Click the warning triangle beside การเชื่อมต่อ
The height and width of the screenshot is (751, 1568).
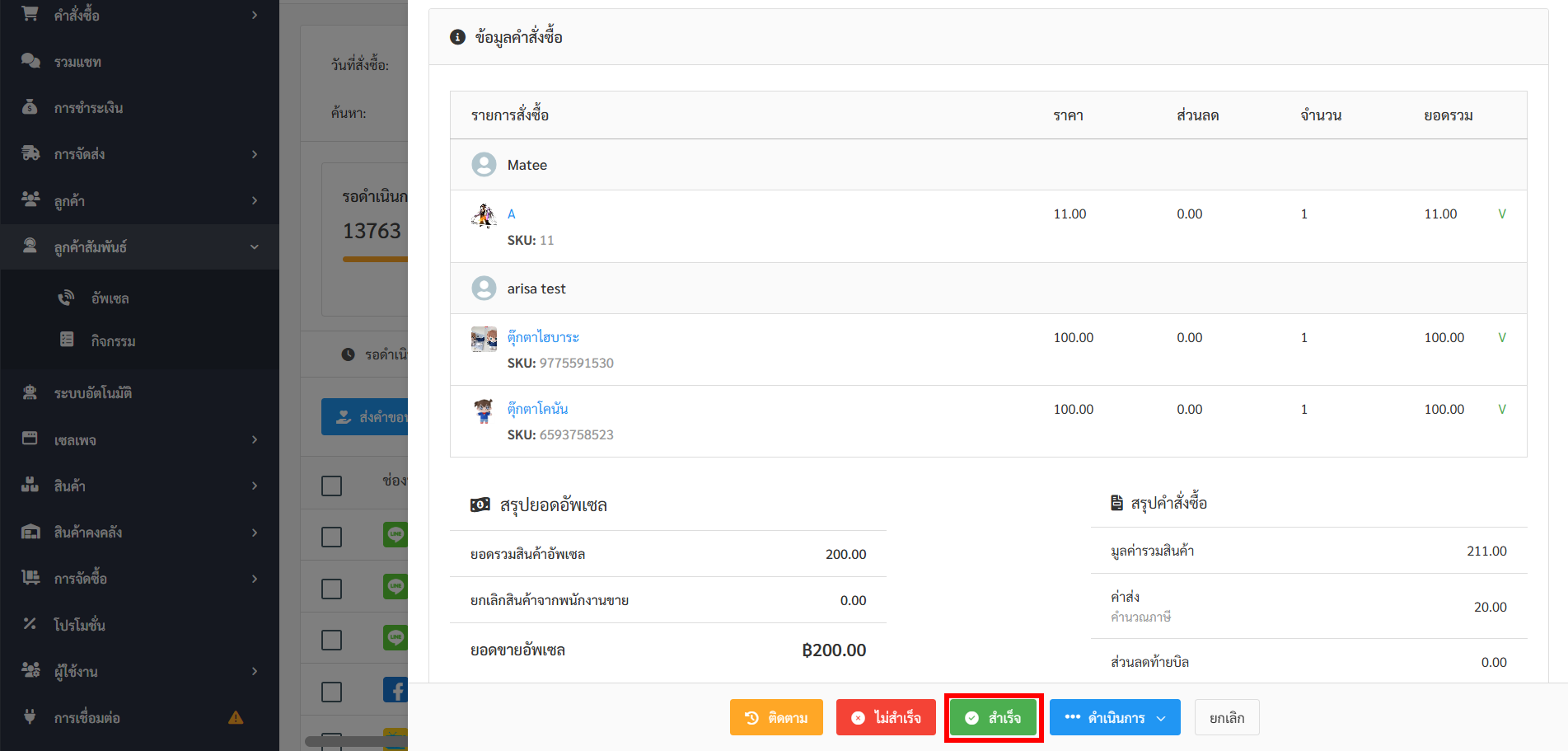click(236, 717)
